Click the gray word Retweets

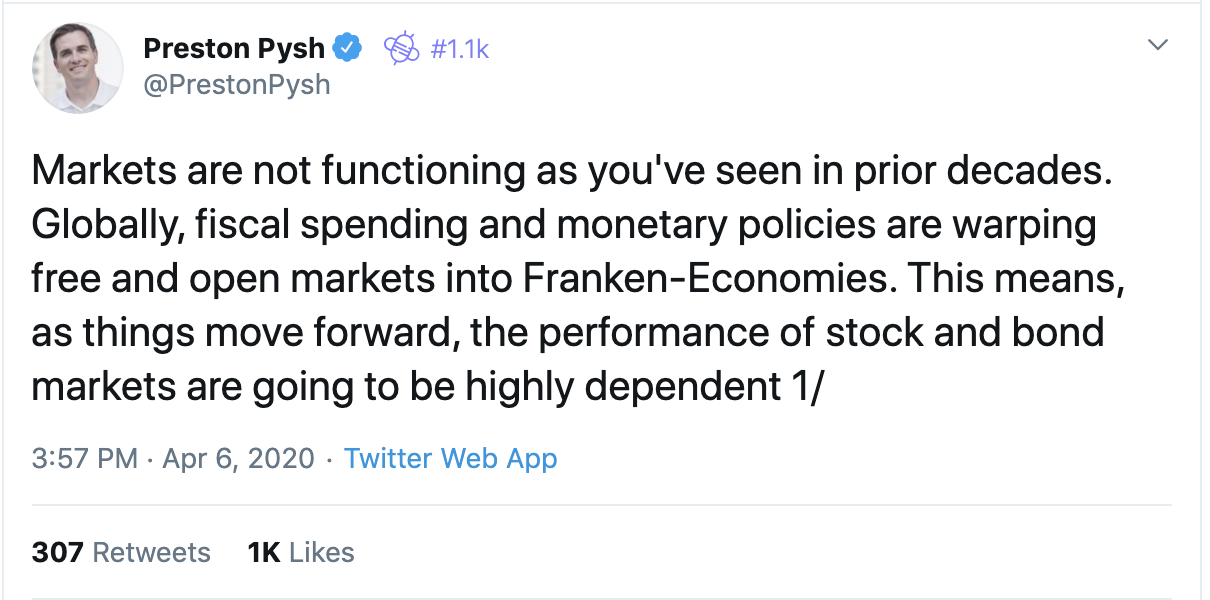coord(152,552)
